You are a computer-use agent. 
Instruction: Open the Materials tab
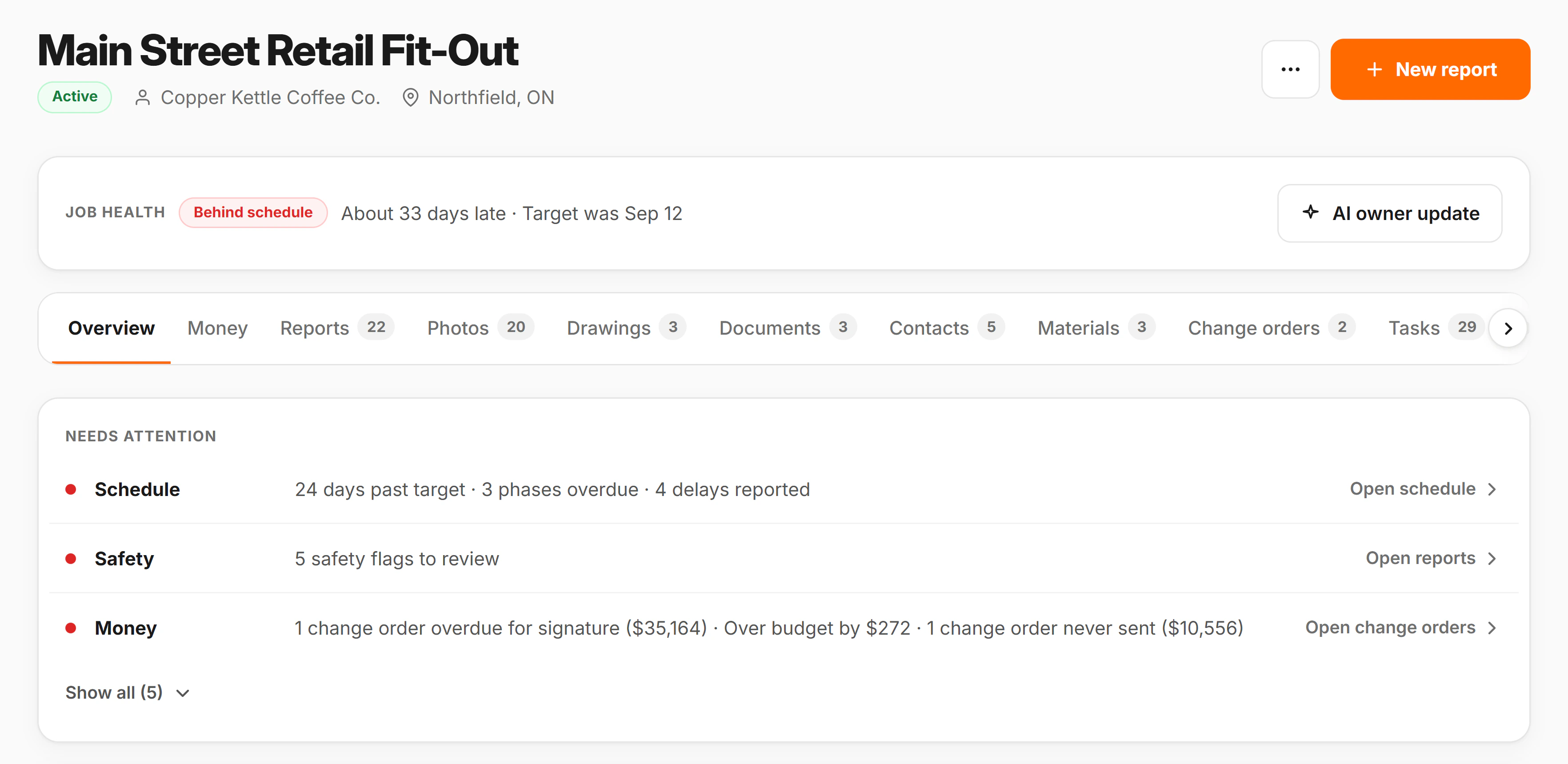pos(1096,328)
